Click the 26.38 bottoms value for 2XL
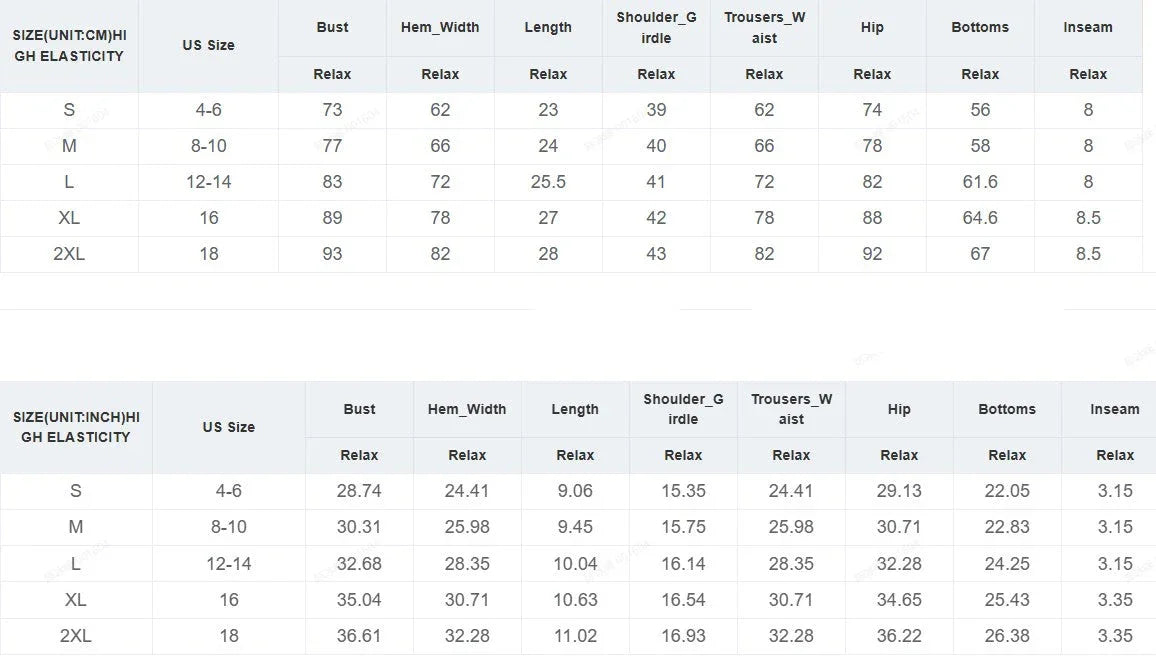Image resolution: width=1156 pixels, height=659 pixels. (1007, 636)
